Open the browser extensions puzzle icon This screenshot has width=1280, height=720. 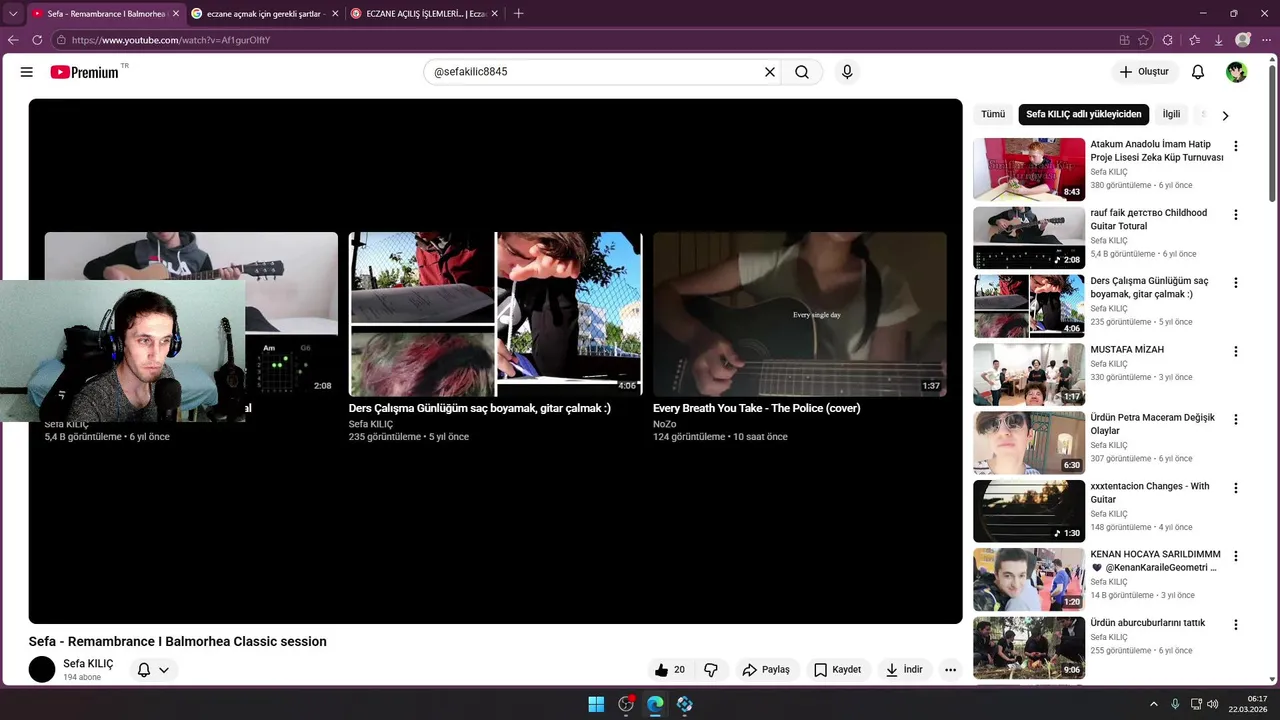point(1168,40)
